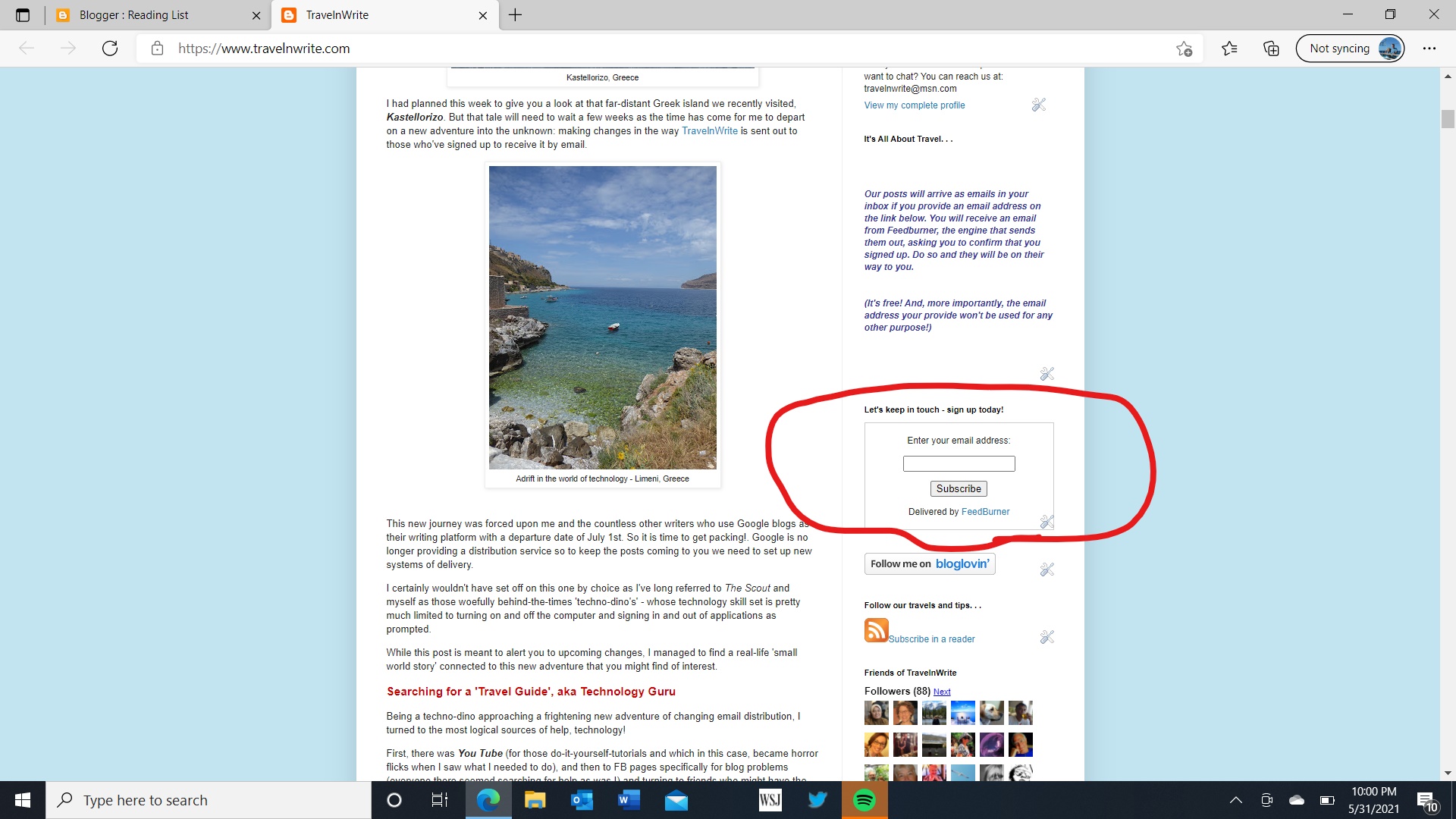Click the orange RSS feed icon
The image size is (1456, 819).
(x=876, y=630)
